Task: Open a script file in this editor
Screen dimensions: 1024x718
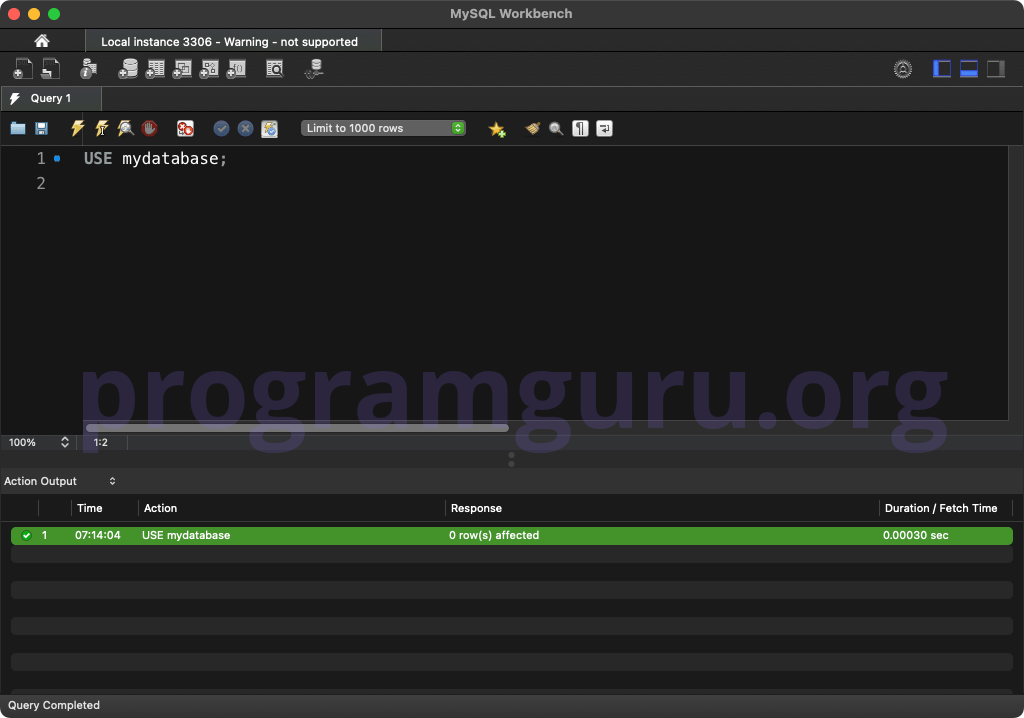Action: pos(18,129)
